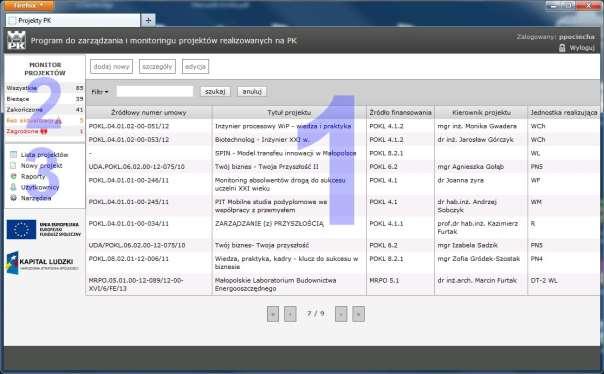Select row UDA.POKL.06.02.00-12-075/10

point(342,166)
